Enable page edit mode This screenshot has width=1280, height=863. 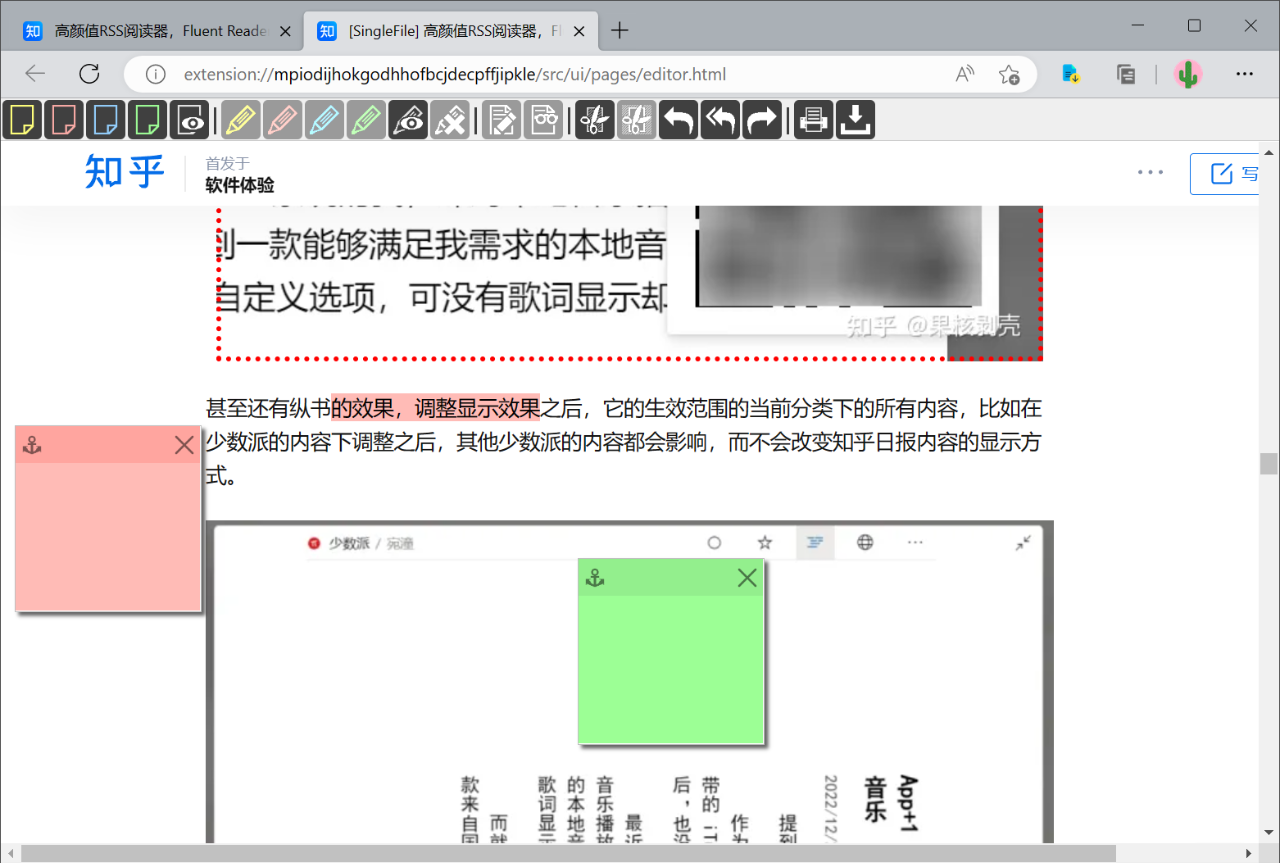click(502, 120)
